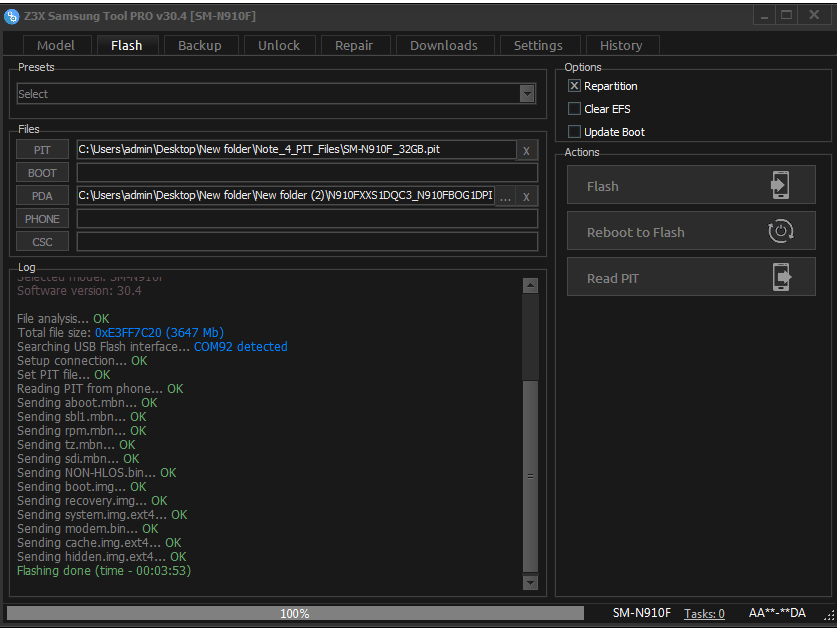
Task: Click the CSC file button
Action: click(42, 242)
